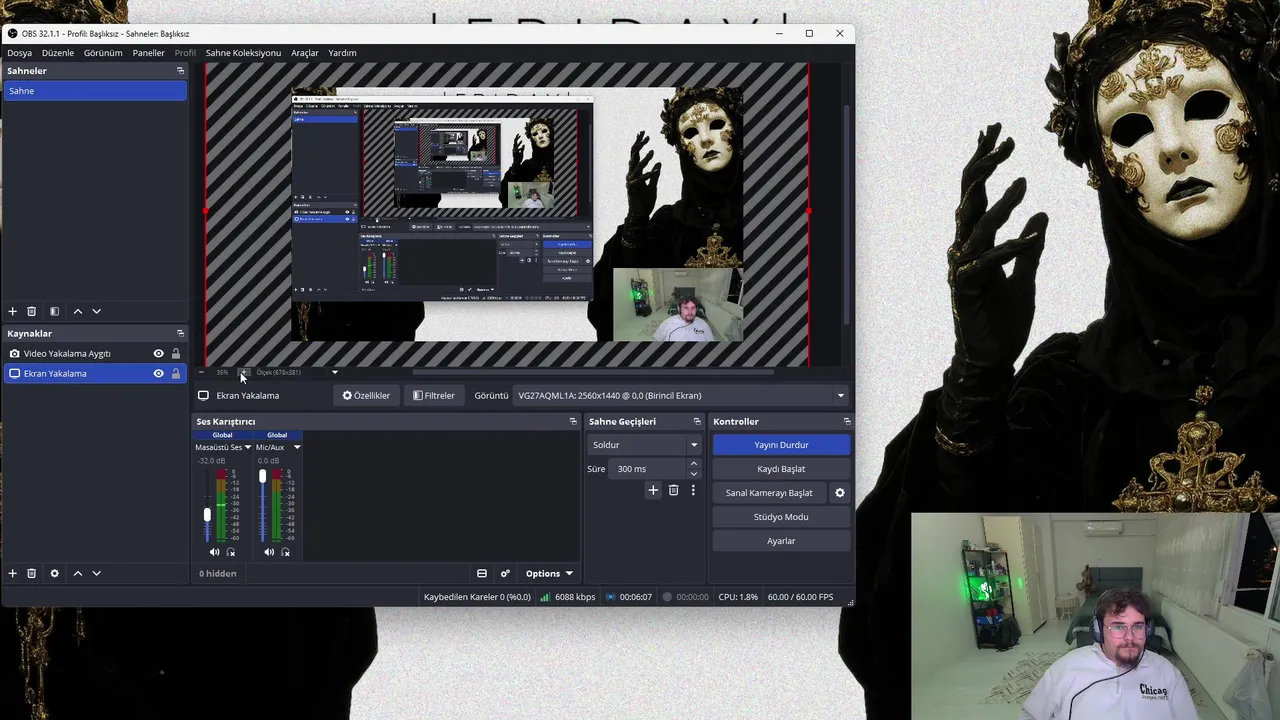1280x720 pixels.
Task: Open virtual camera settings gear
Action: click(x=840, y=493)
